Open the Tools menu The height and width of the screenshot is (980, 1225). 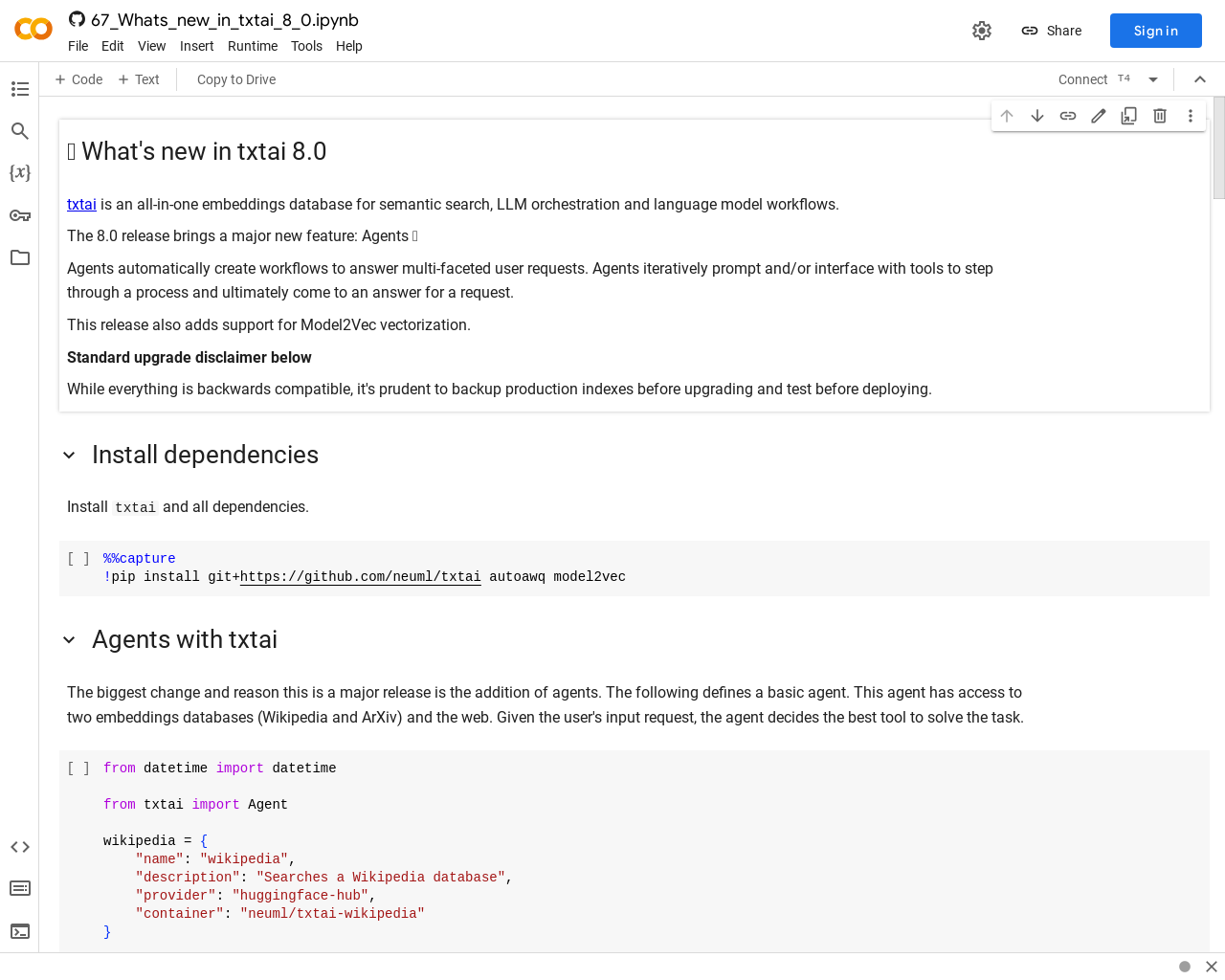point(307,46)
